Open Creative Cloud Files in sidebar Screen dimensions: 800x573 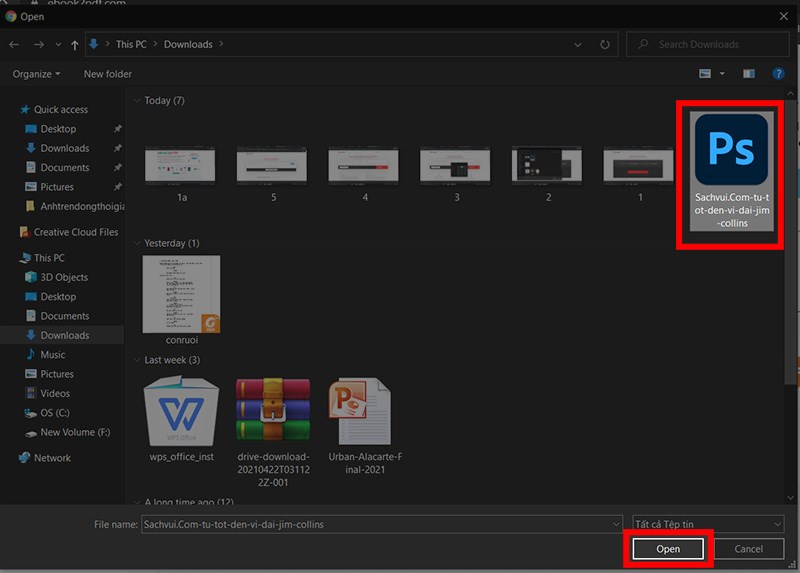pos(76,232)
